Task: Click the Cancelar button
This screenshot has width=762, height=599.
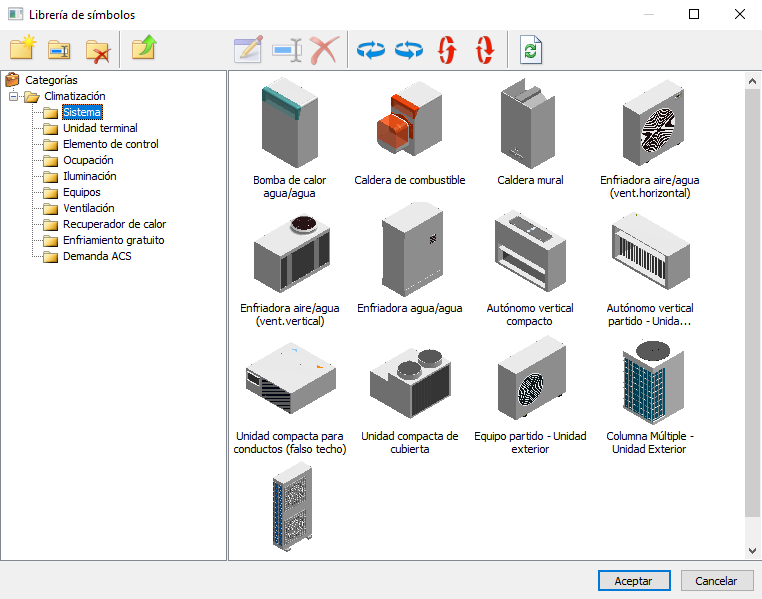Action: coord(716,581)
